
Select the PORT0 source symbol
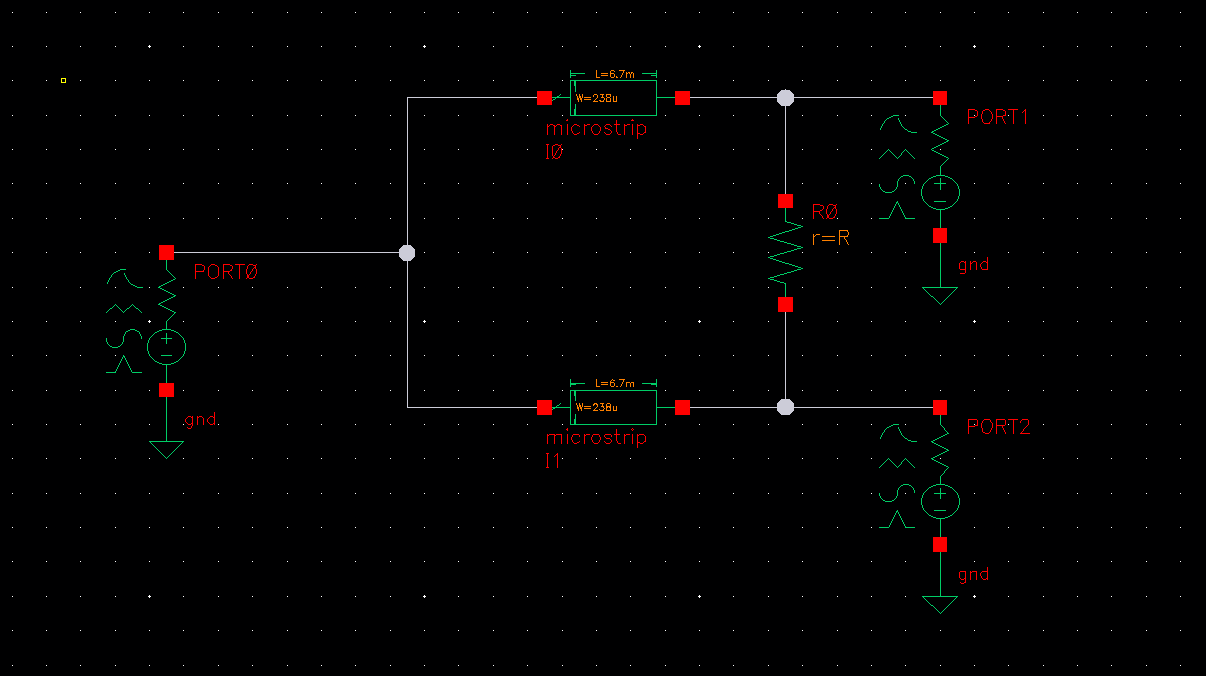[166, 320]
